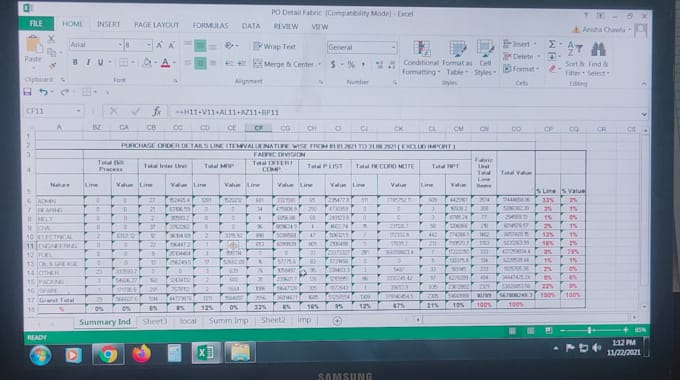Click Increase Decimal icon

pos(379,65)
